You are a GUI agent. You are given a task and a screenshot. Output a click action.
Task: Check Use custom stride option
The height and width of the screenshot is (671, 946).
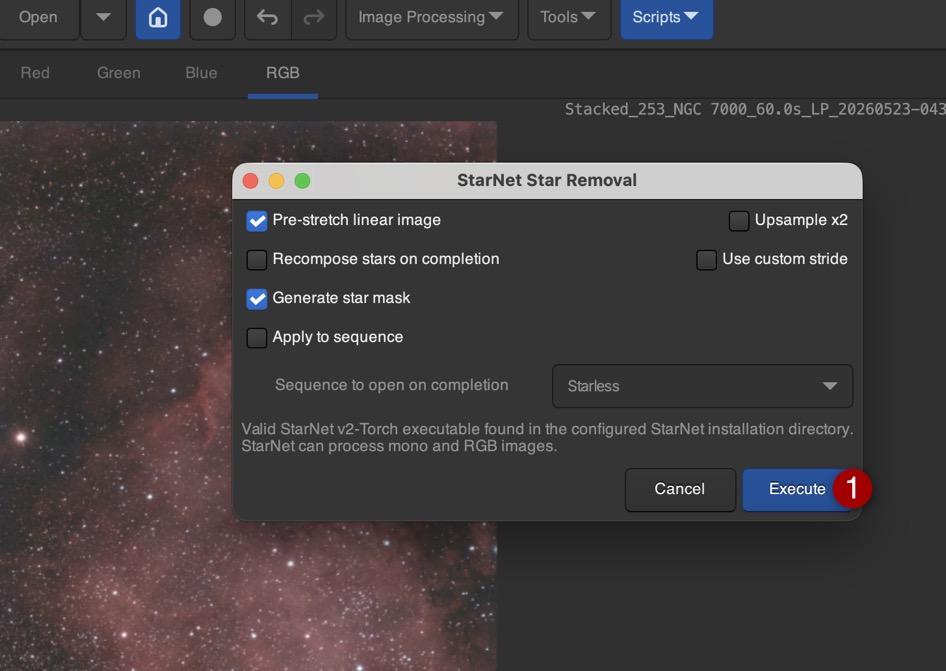pyautogui.click(x=706, y=260)
